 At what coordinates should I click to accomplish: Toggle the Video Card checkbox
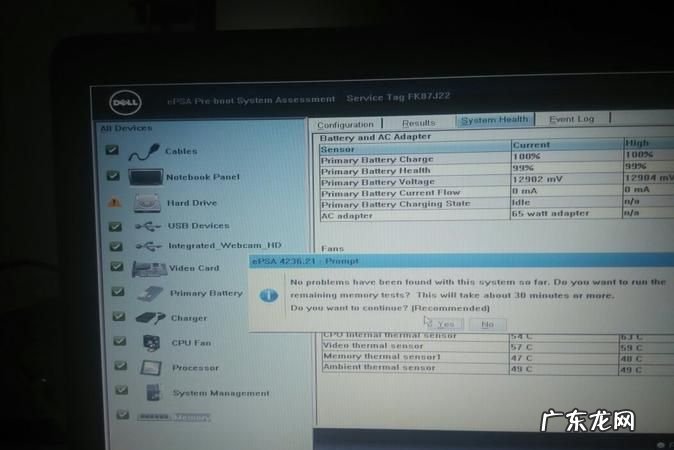tap(117, 266)
